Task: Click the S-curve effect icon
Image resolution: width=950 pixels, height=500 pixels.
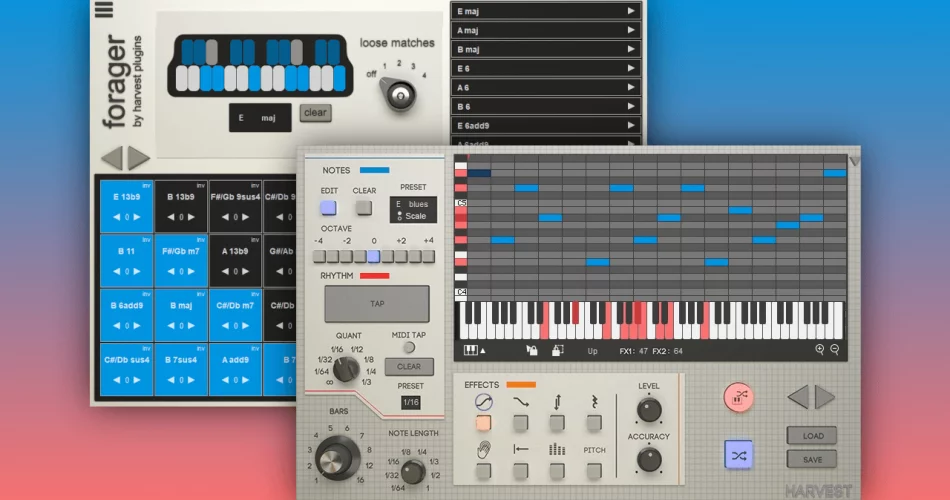Action: click(x=483, y=402)
